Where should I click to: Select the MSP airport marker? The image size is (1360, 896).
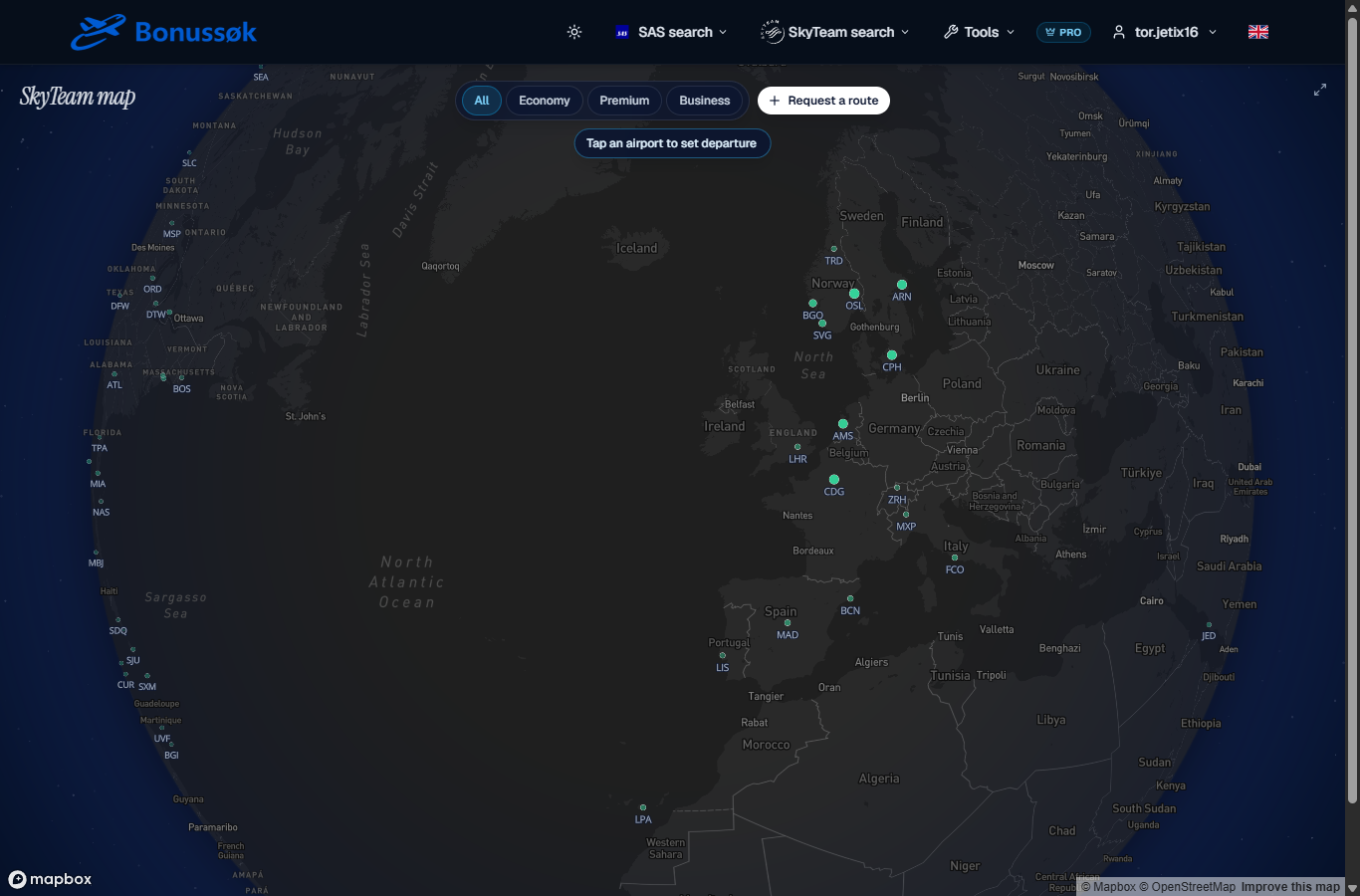pyautogui.click(x=172, y=224)
